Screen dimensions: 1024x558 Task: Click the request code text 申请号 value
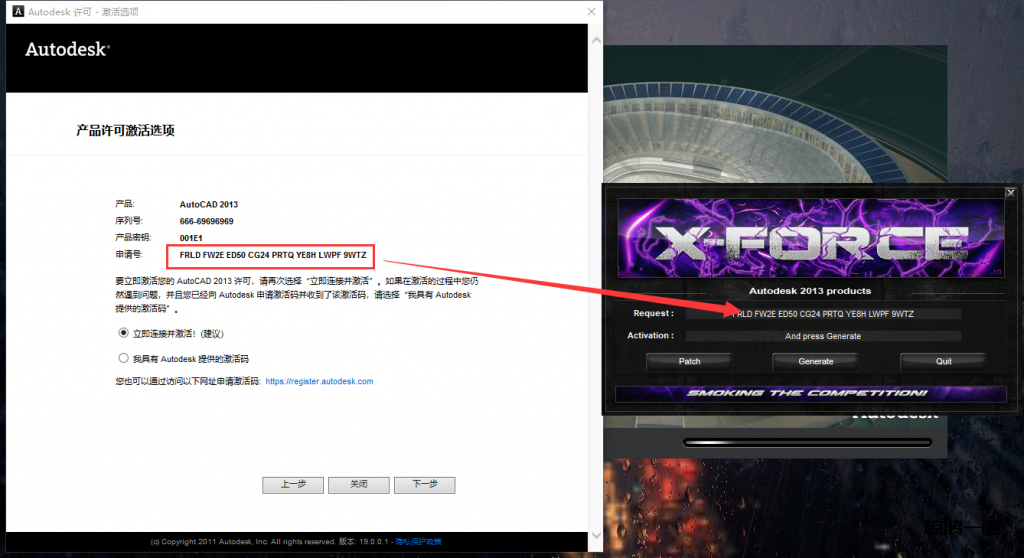273,255
